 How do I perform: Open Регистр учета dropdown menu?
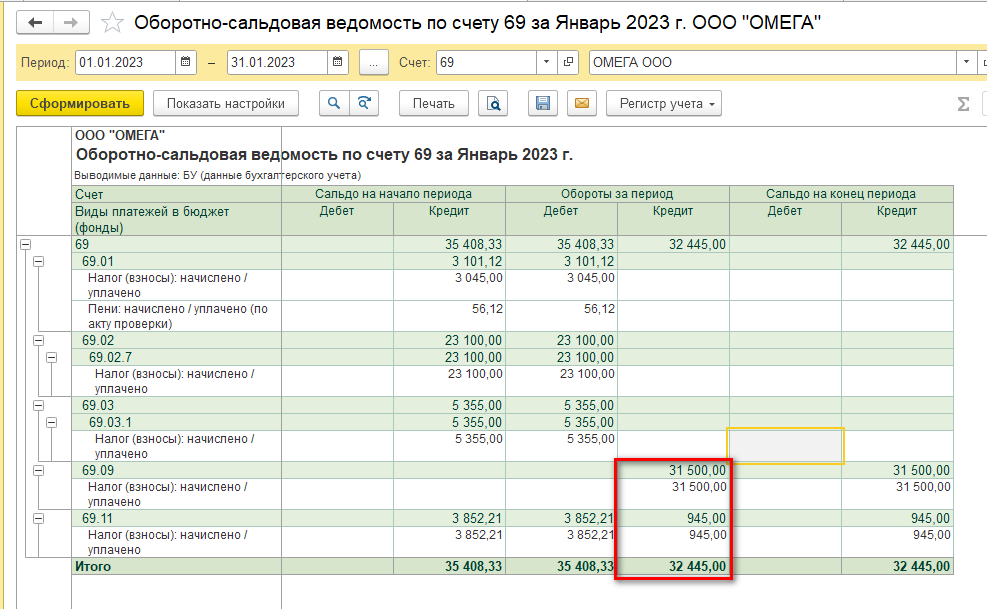[x=663, y=103]
